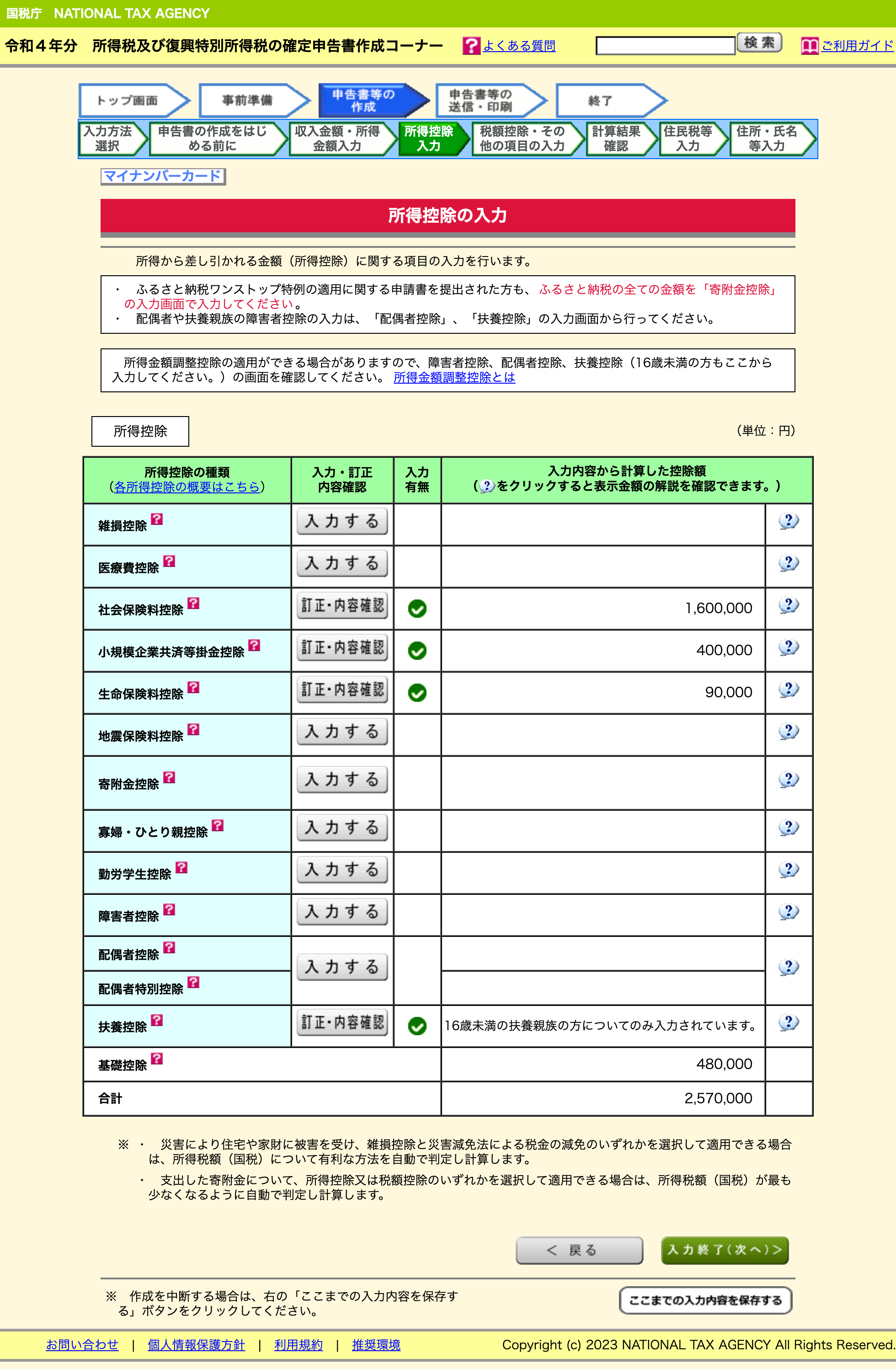The image size is (896, 1369).
Task: Click the green 入力終了(次へ) button
Action: (x=725, y=1250)
